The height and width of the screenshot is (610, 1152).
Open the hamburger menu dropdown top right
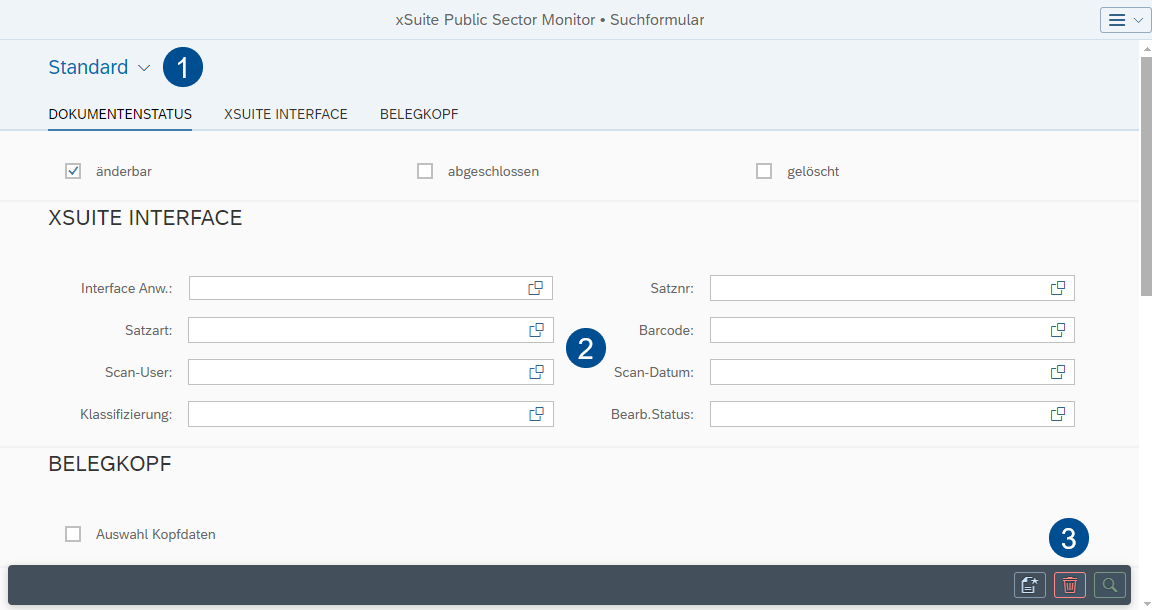click(1124, 19)
